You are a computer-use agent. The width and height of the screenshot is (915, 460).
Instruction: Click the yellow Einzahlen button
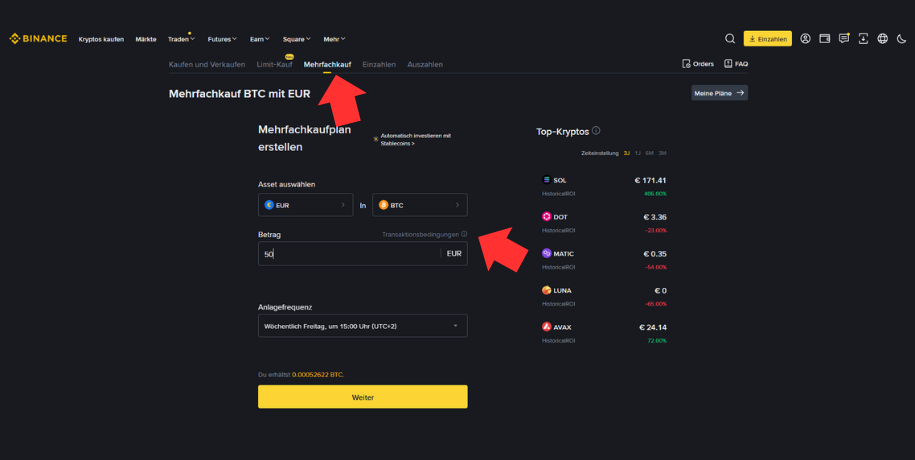(767, 39)
